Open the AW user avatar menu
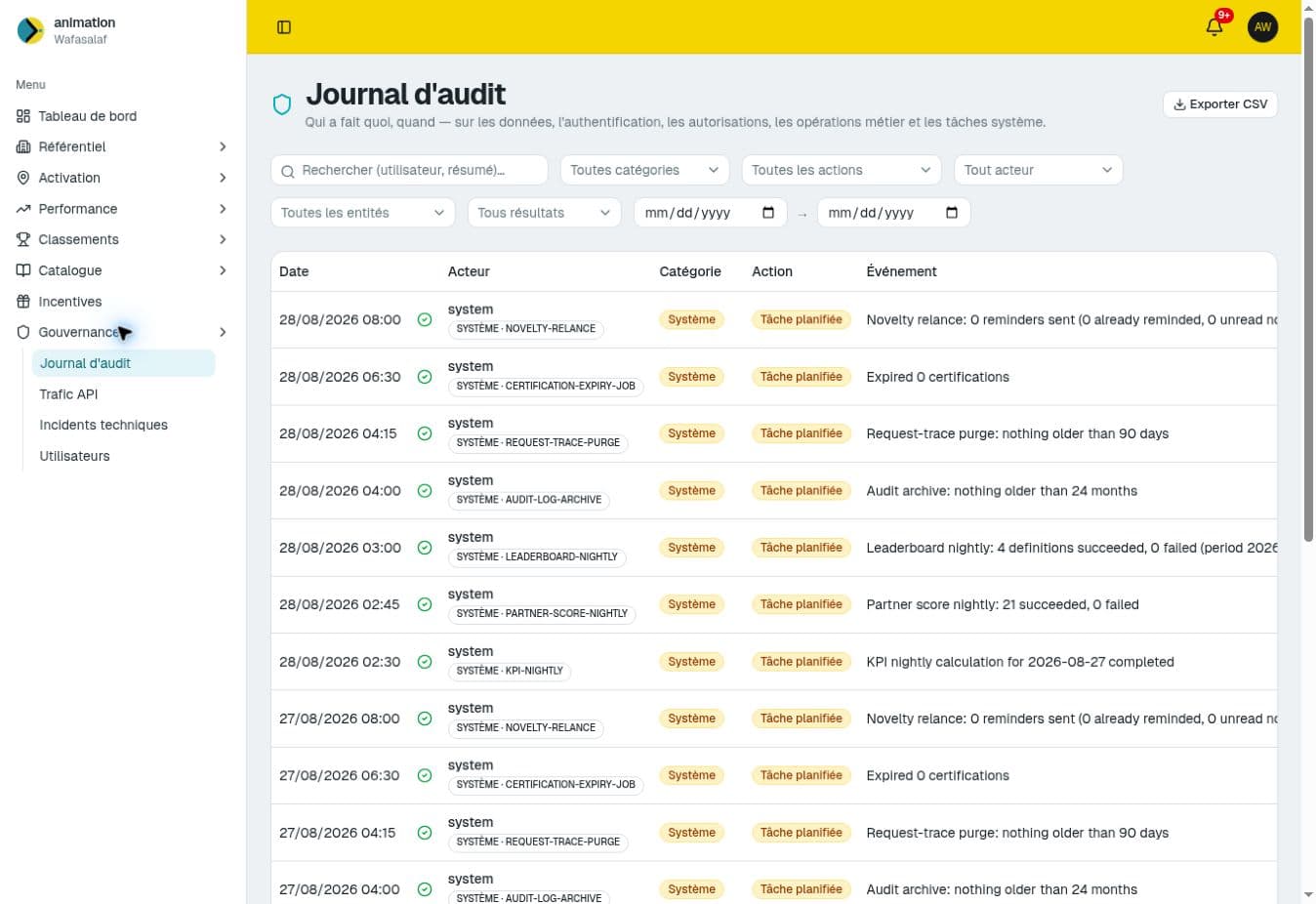This screenshot has height=904, width=1316. tap(1262, 27)
